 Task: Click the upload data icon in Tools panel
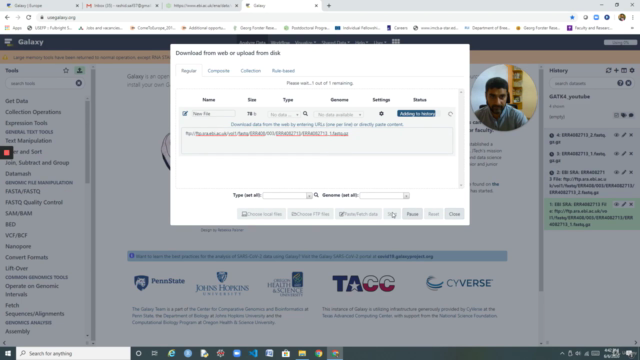tap(80, 71)
